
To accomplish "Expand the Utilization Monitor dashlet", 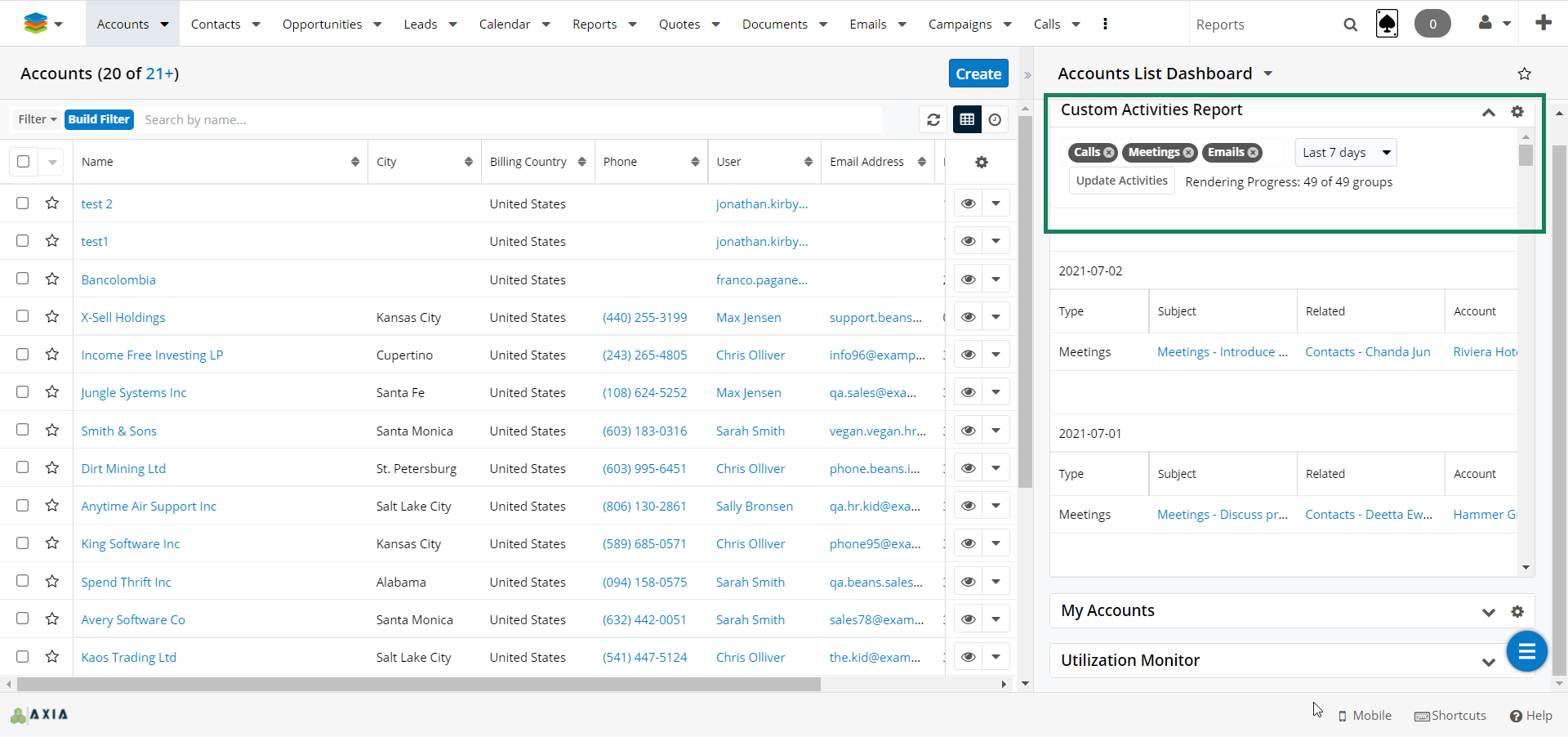I will (x=1489, y=662).
